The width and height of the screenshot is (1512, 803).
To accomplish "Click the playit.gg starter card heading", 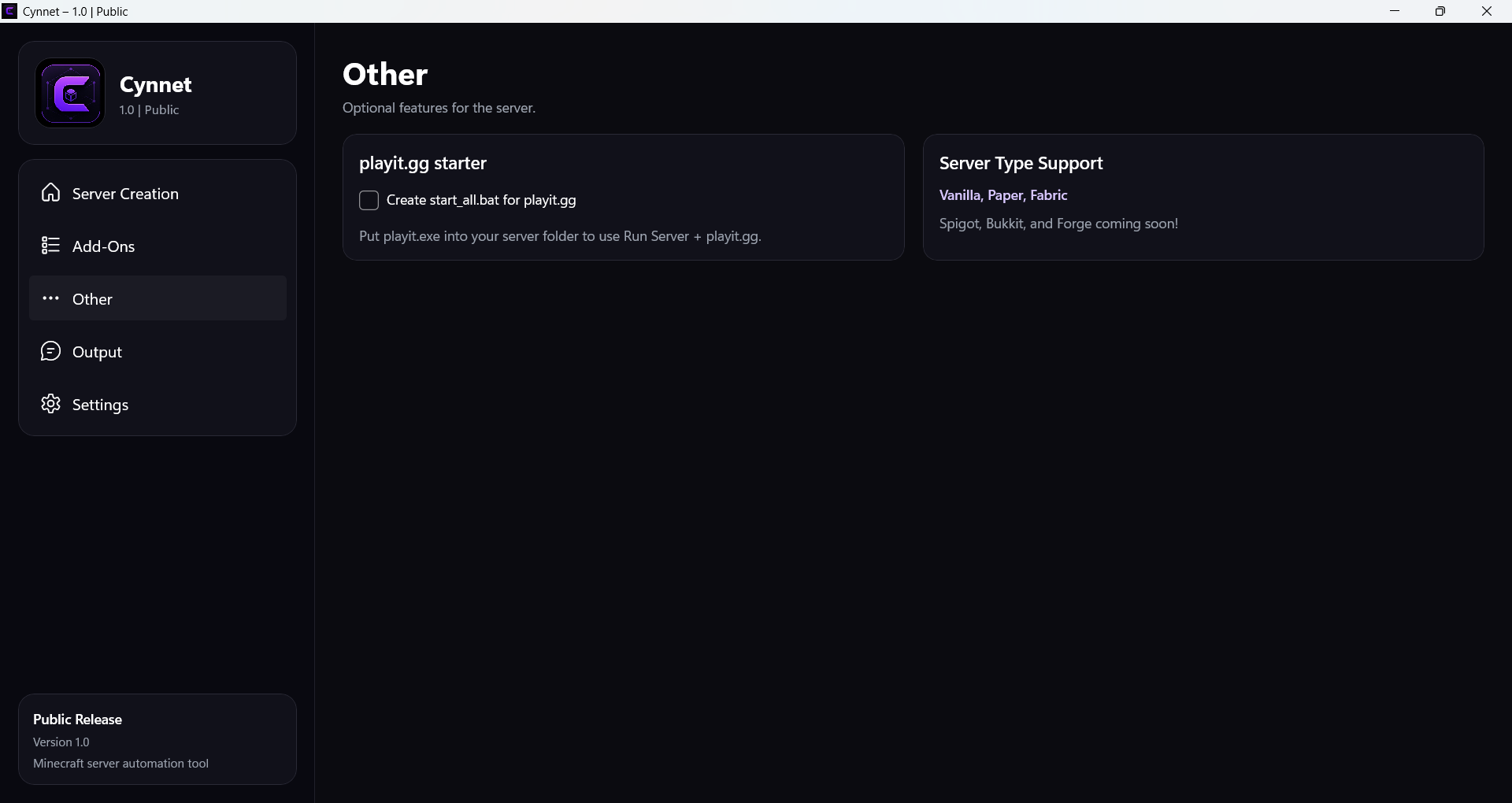I will (x=423, y=164).
